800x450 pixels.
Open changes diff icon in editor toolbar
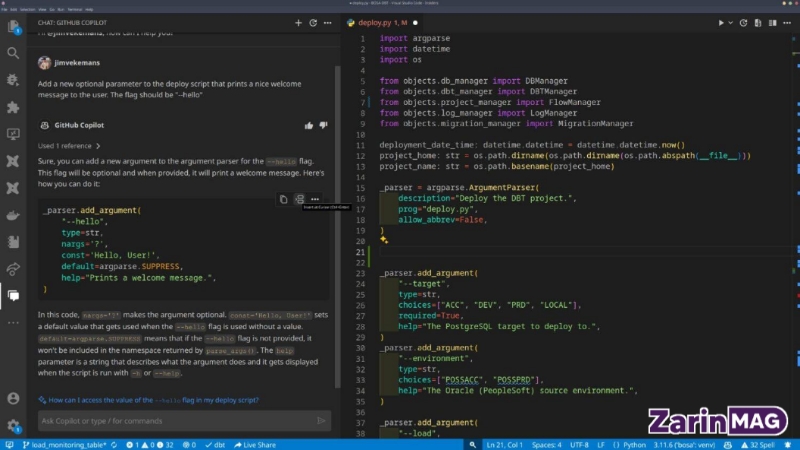pos(758,23)
